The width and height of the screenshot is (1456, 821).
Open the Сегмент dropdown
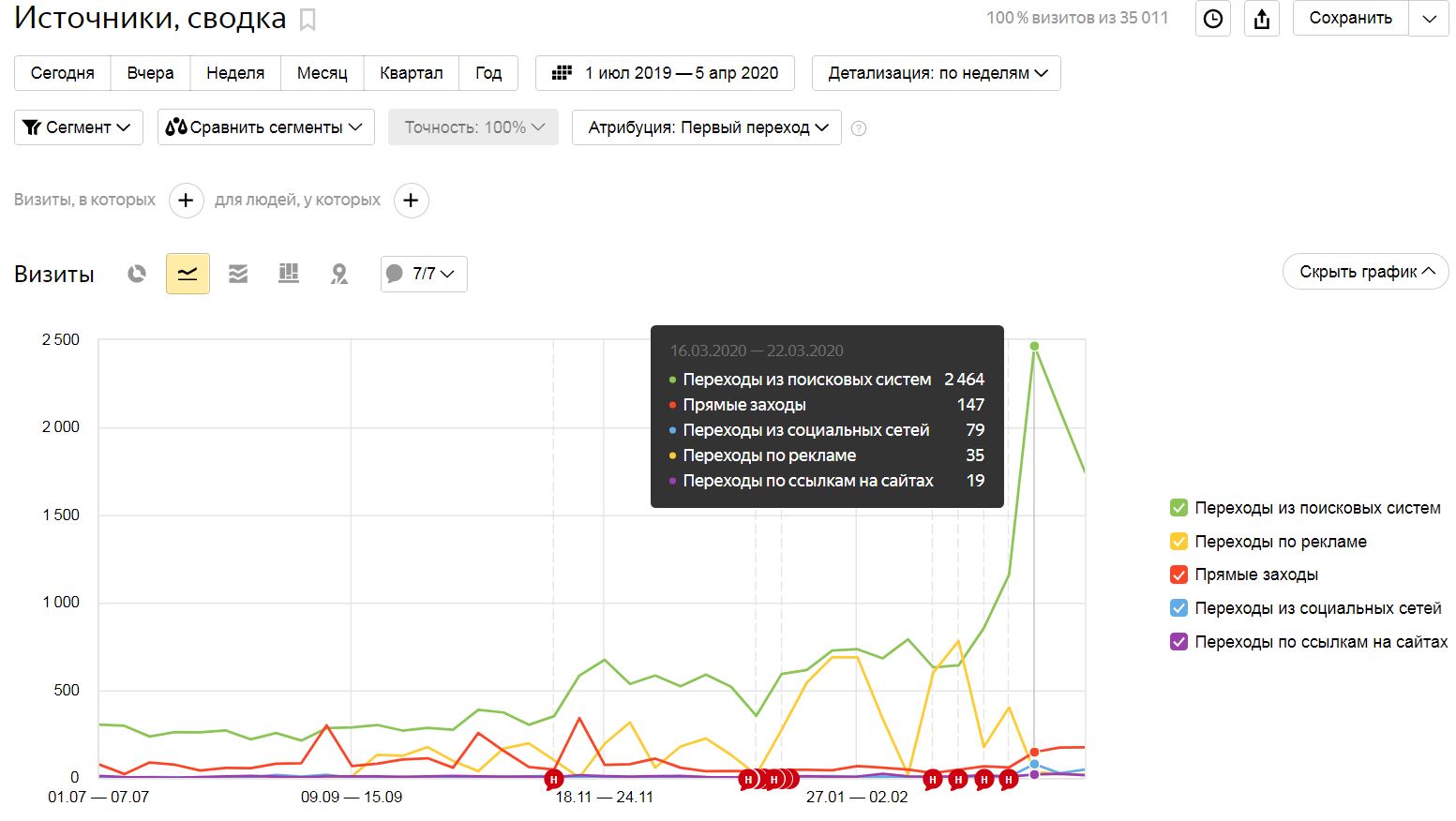pos(79,127)
